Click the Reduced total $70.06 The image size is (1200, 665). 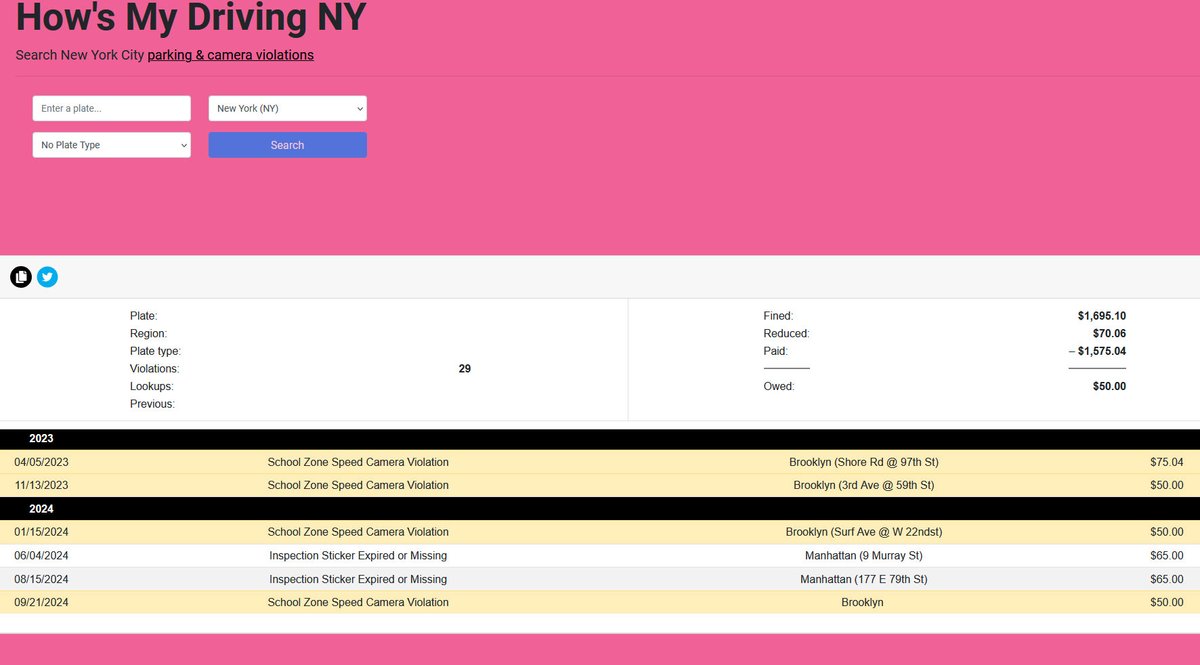tap(1109, 333)
